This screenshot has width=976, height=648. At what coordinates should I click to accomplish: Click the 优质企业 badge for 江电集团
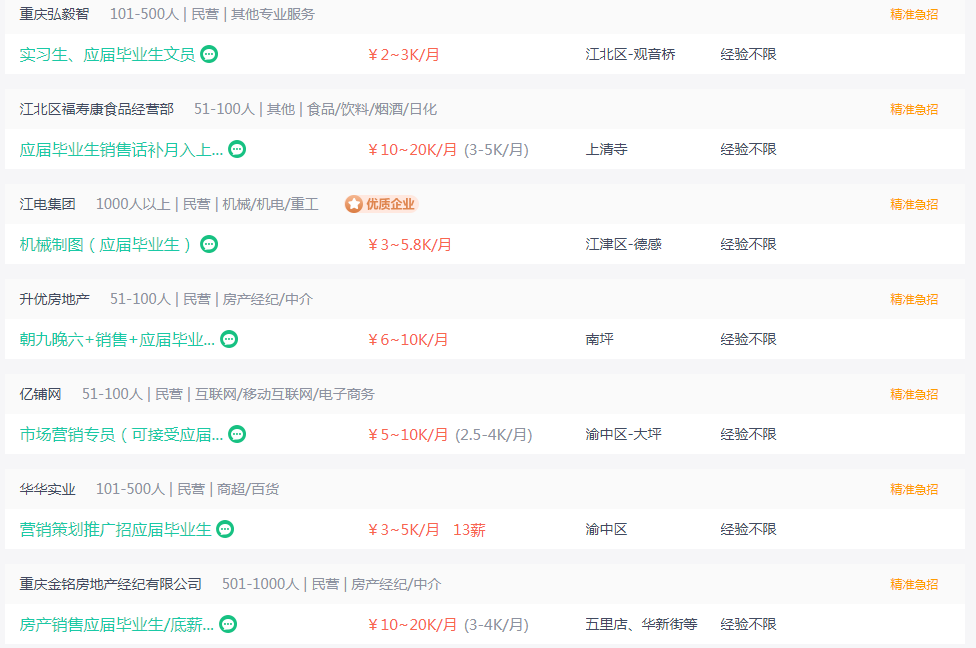pyautogui.click(x=382, y=204)
